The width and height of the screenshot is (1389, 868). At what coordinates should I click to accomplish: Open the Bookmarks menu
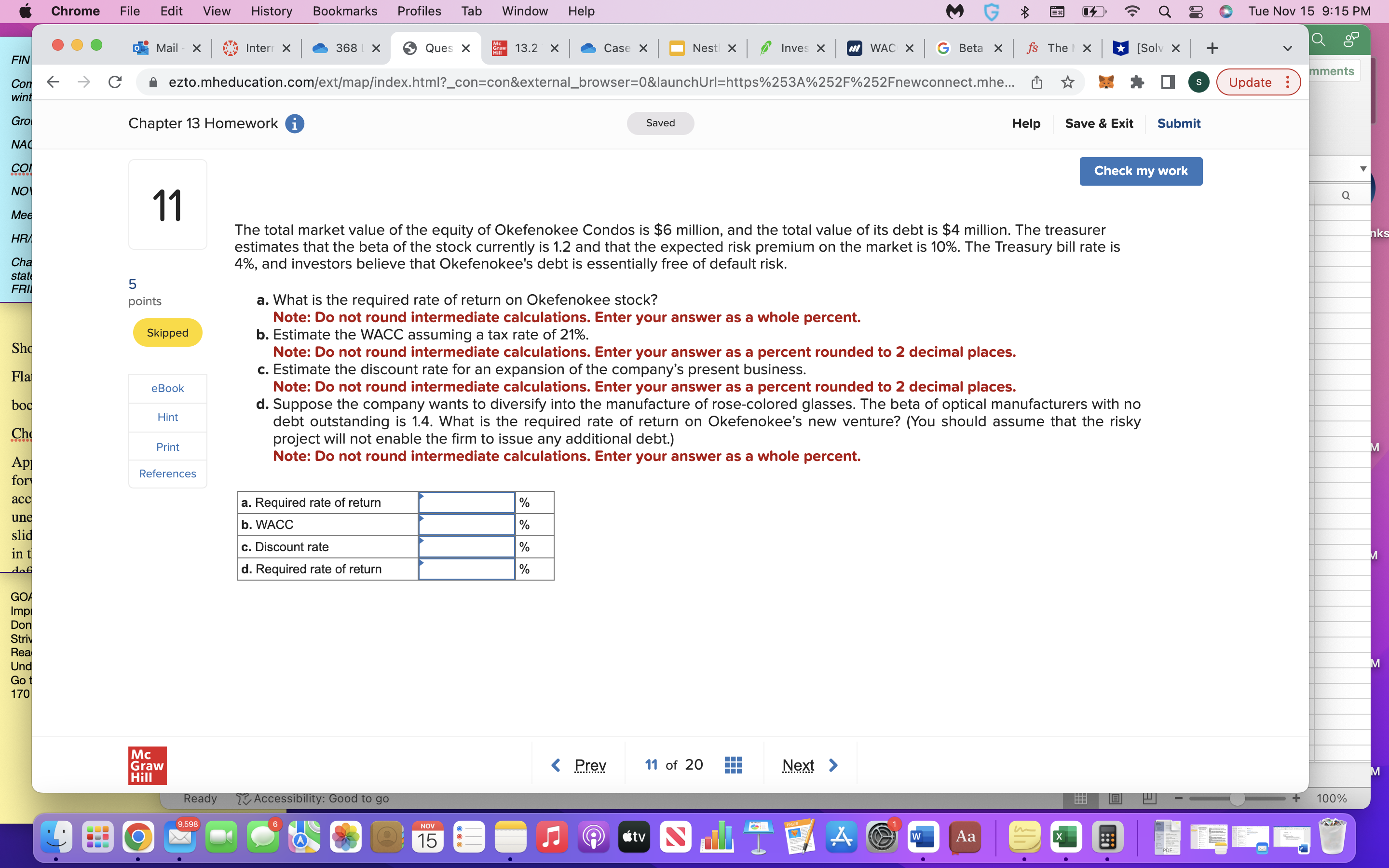[344, 11]
